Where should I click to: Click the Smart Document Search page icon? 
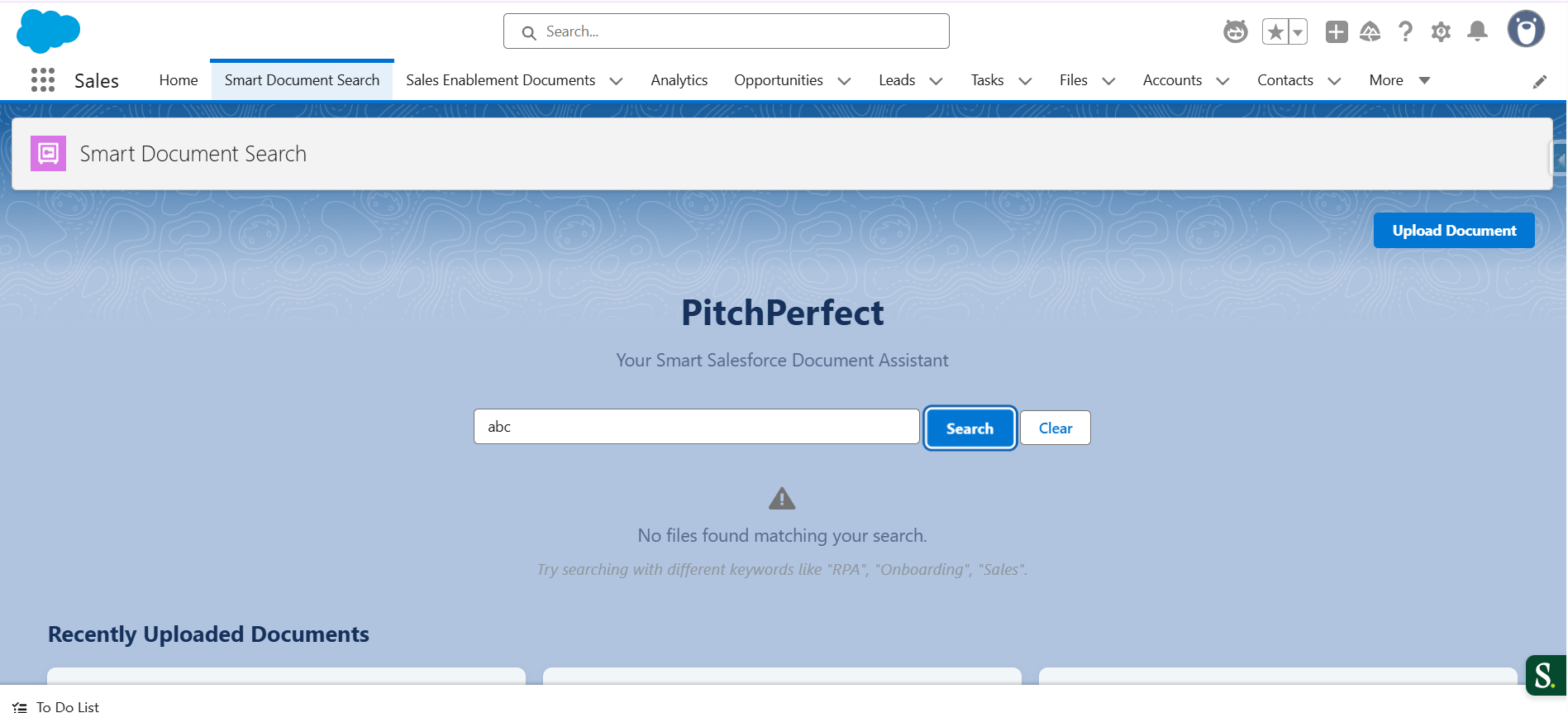coord(48,153)
